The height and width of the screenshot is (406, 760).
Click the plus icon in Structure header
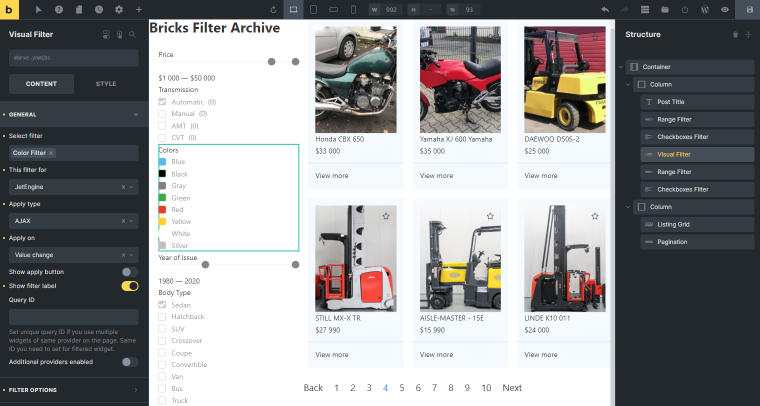point(748,34)
